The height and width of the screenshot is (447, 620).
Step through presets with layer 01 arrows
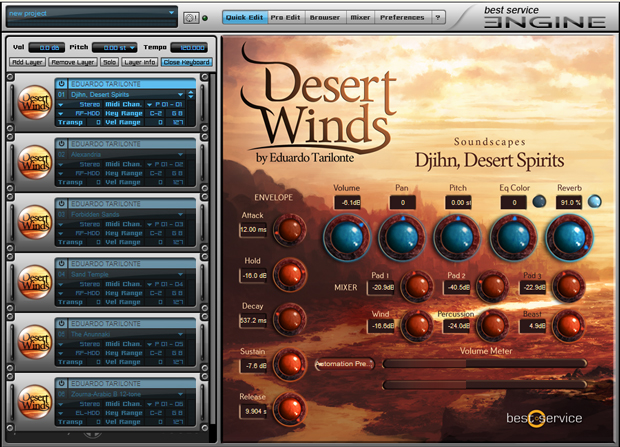pos(191,95)
